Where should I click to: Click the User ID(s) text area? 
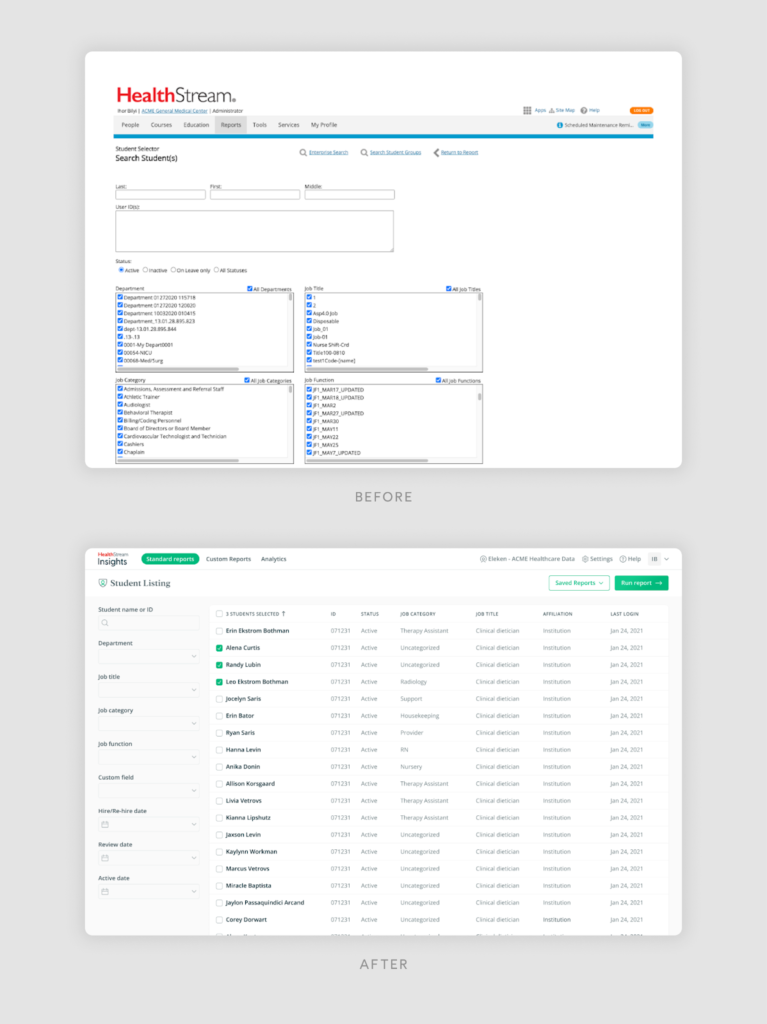[255, 231]
